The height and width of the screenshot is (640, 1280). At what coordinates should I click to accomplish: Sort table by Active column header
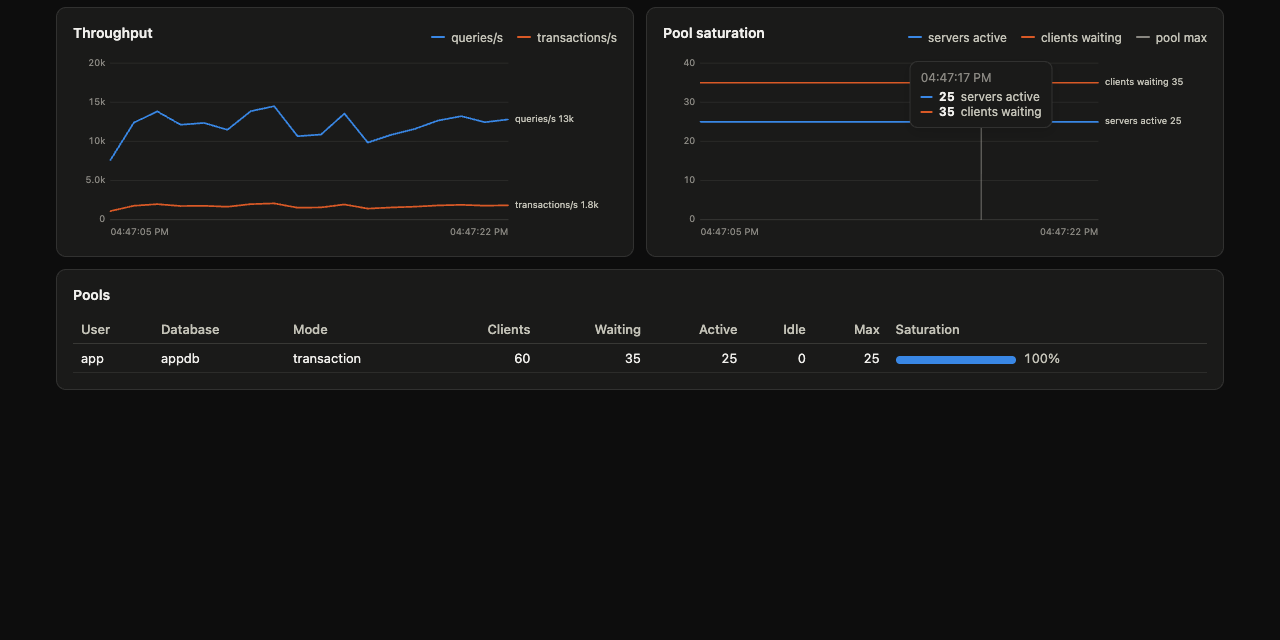click(x=718, y=329)
